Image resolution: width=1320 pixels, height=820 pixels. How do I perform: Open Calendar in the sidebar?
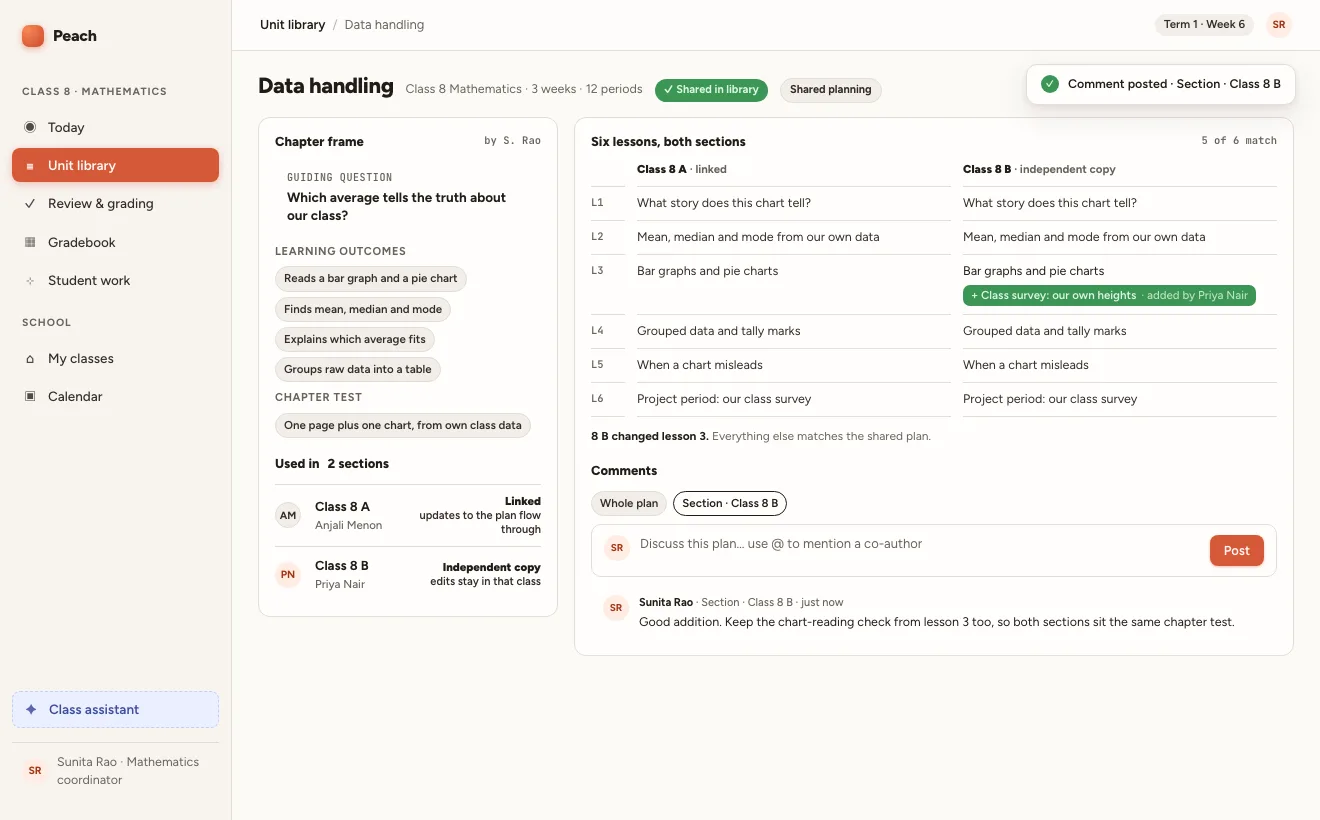click(x=115, y=397)
